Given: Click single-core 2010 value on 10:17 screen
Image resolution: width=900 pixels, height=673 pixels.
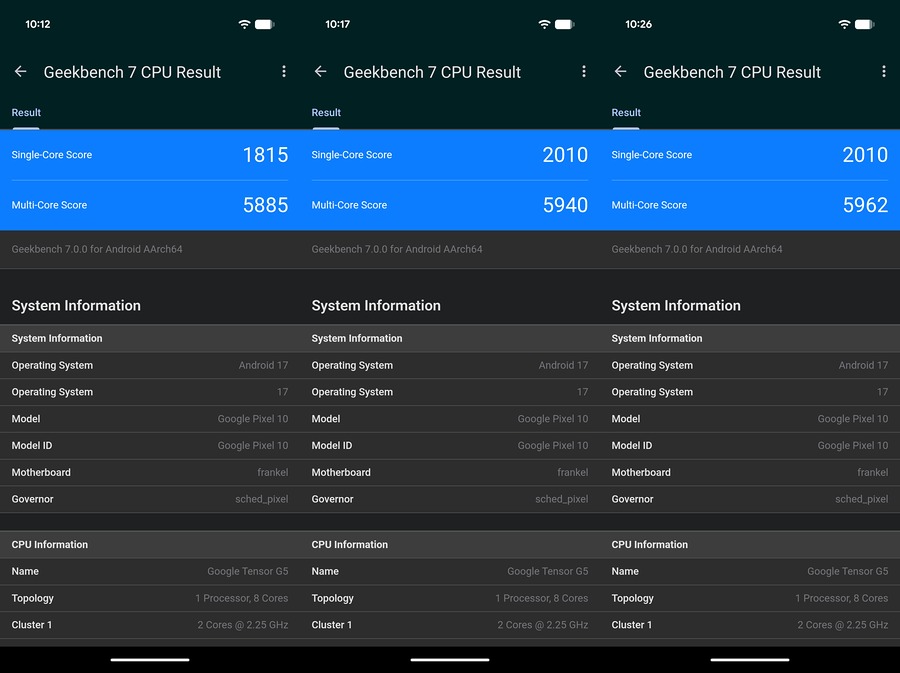Looking at the screenshot, I should point(565,155).
